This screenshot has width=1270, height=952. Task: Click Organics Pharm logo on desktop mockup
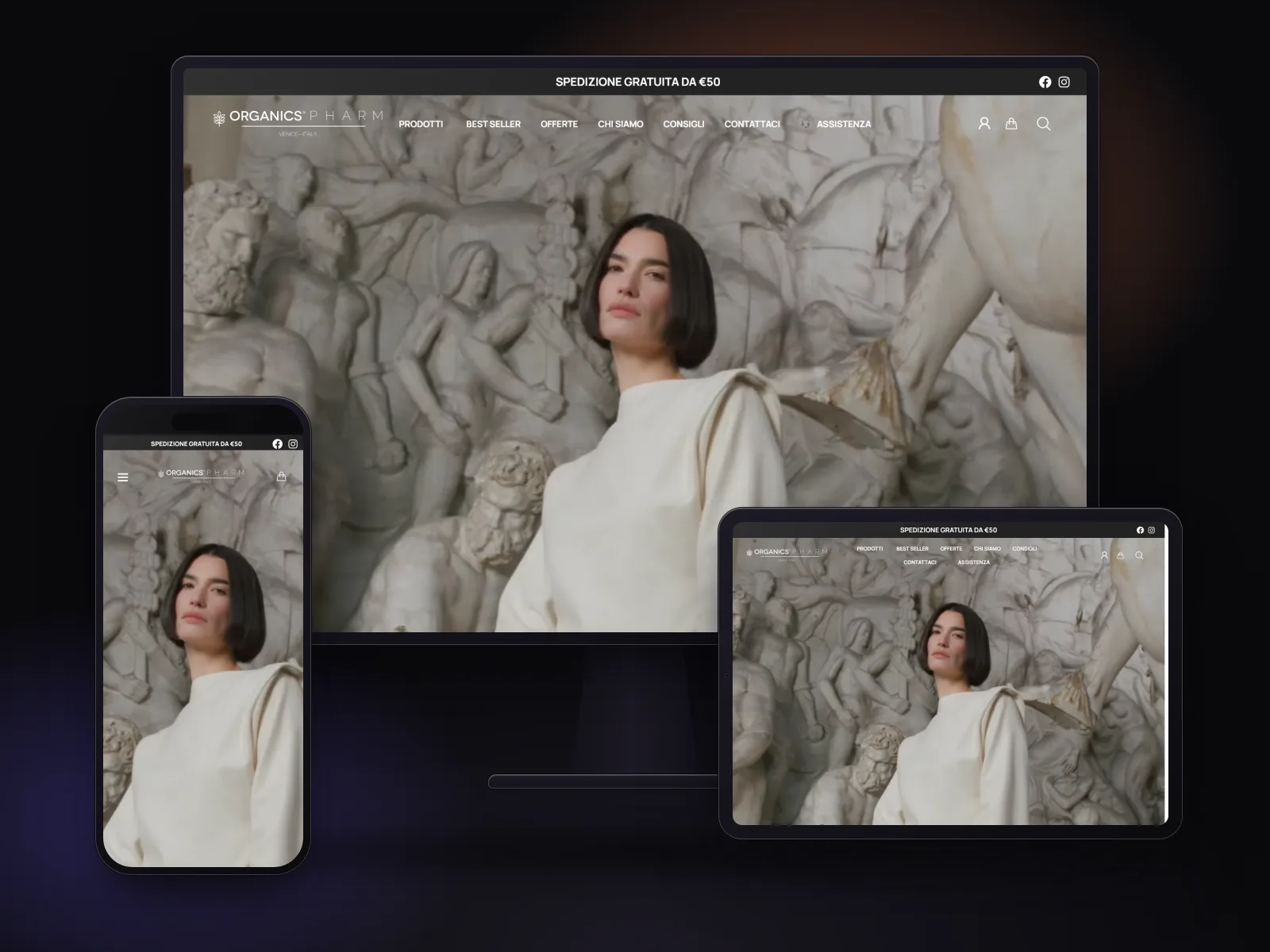click(298, 122)
